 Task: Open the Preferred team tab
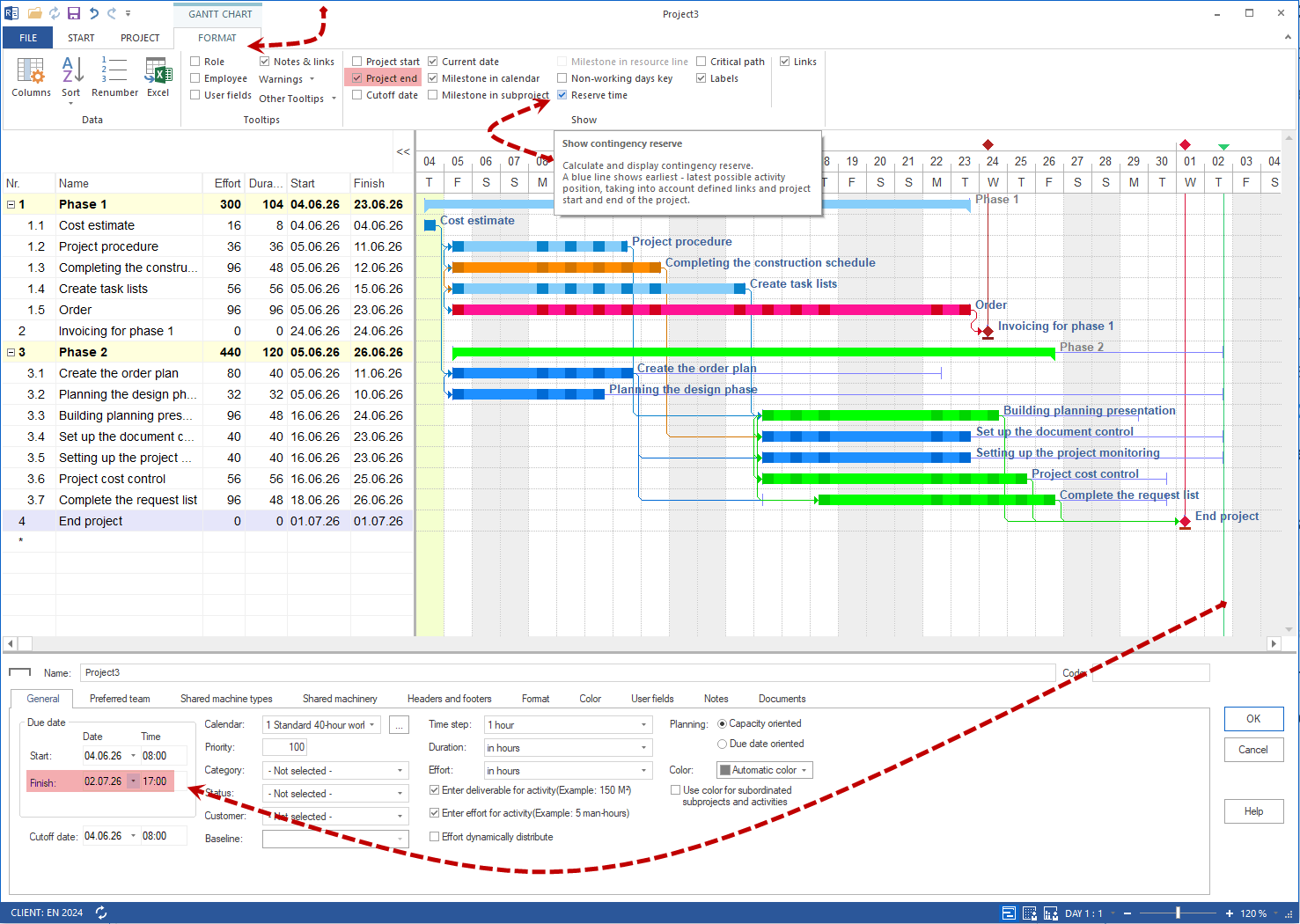[x=120, y=699]
